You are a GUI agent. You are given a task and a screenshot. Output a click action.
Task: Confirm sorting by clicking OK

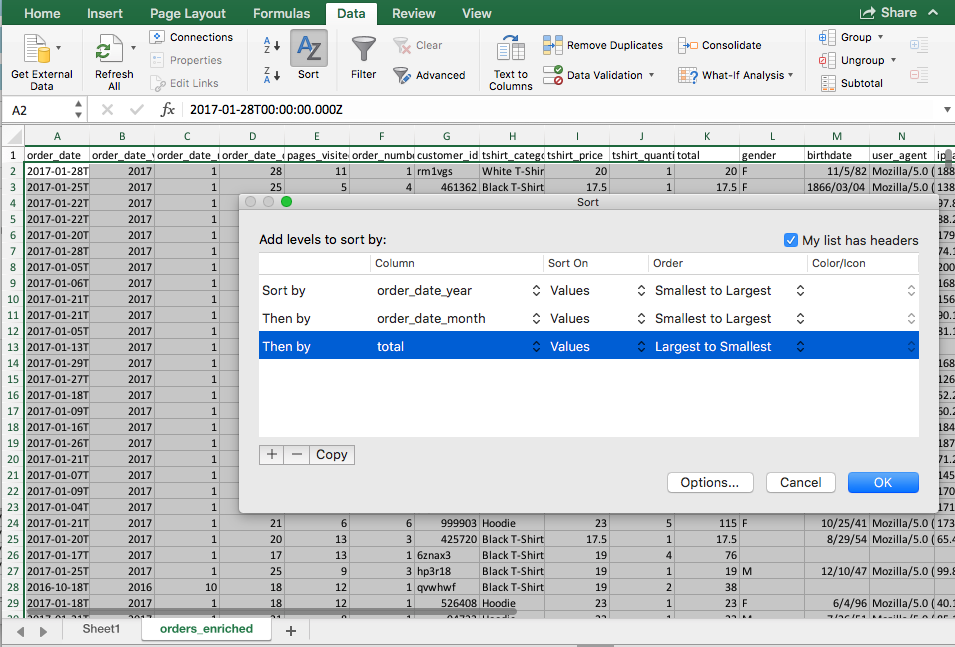pyautogui.click(x=882, y=482)
